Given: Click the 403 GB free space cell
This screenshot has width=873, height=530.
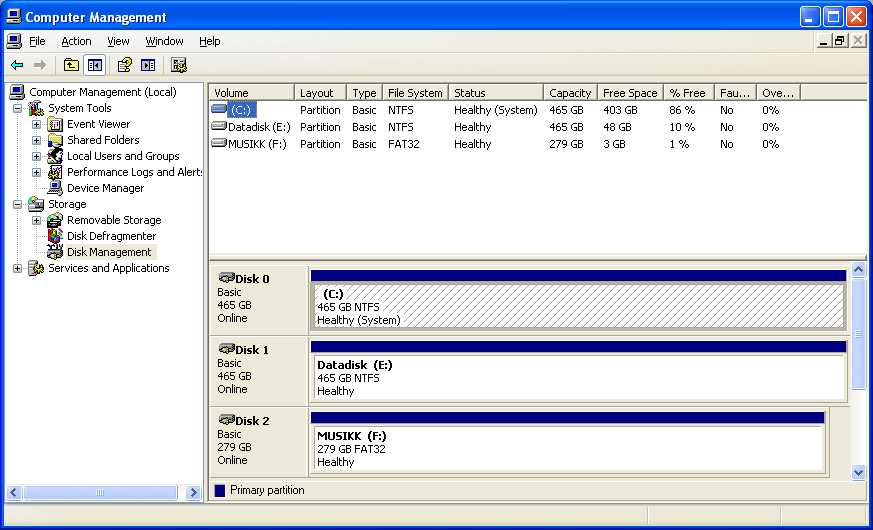Looking at the screenshot, I should [620, 110].
